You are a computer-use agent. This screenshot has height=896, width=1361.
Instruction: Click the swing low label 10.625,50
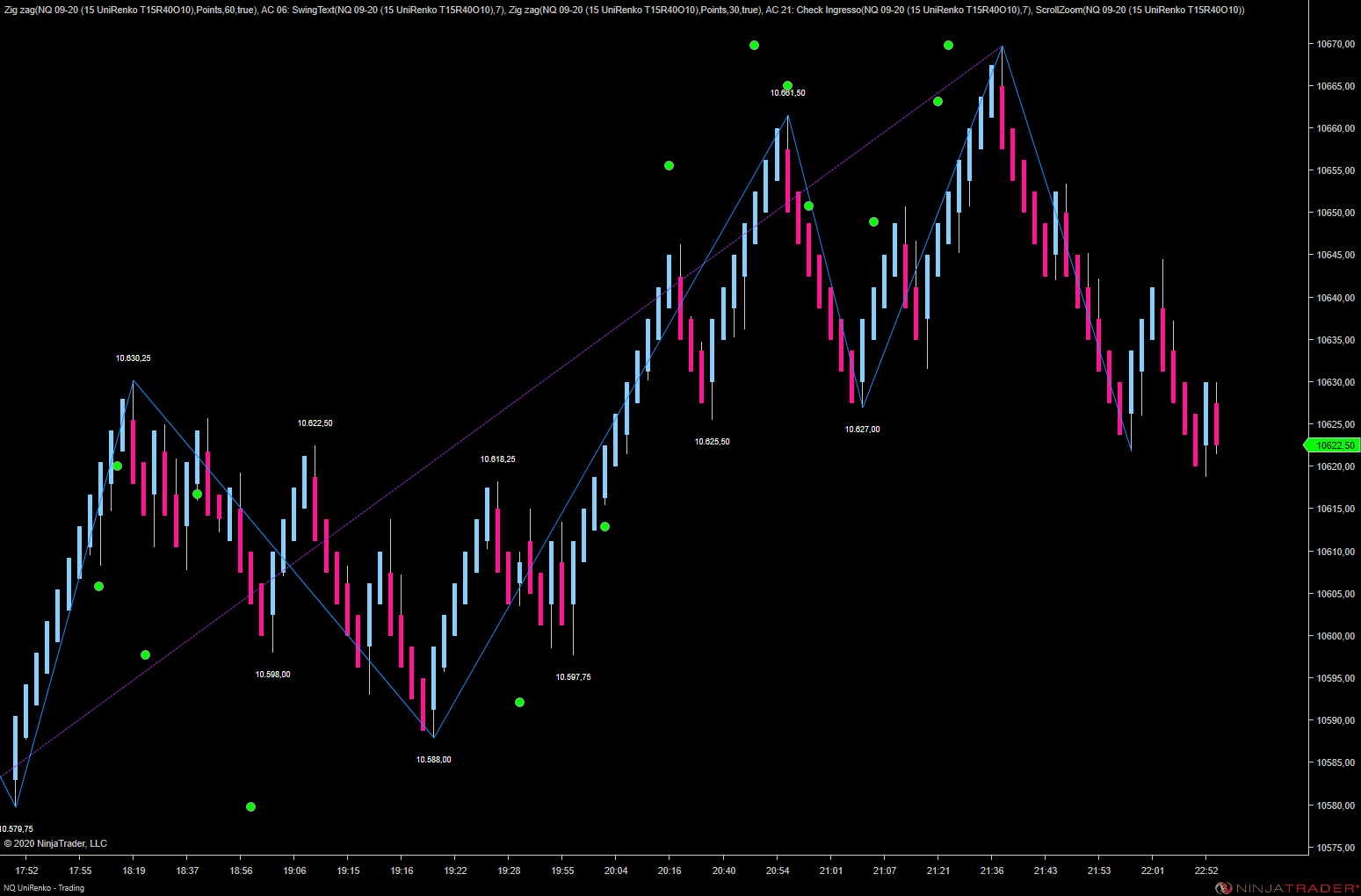[712, 442]
